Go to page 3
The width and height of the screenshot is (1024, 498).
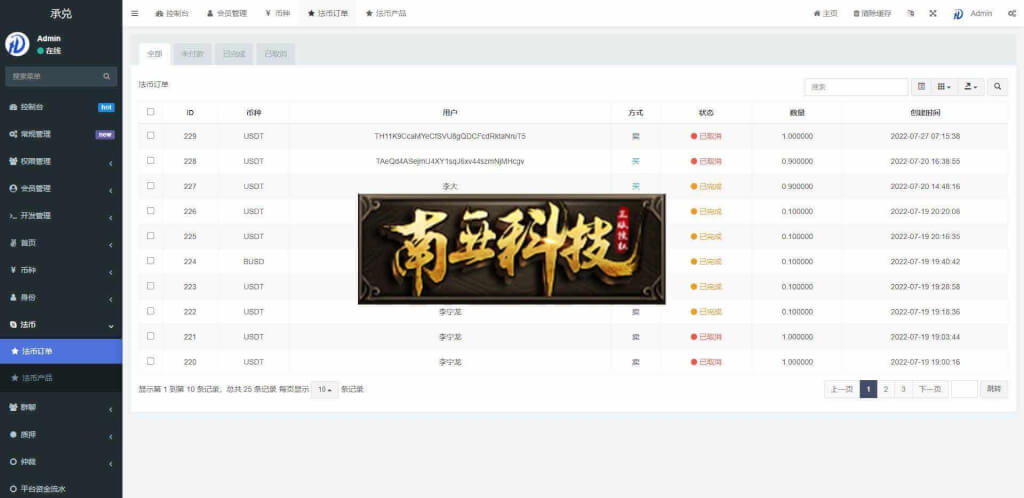[x=903, y=390]
